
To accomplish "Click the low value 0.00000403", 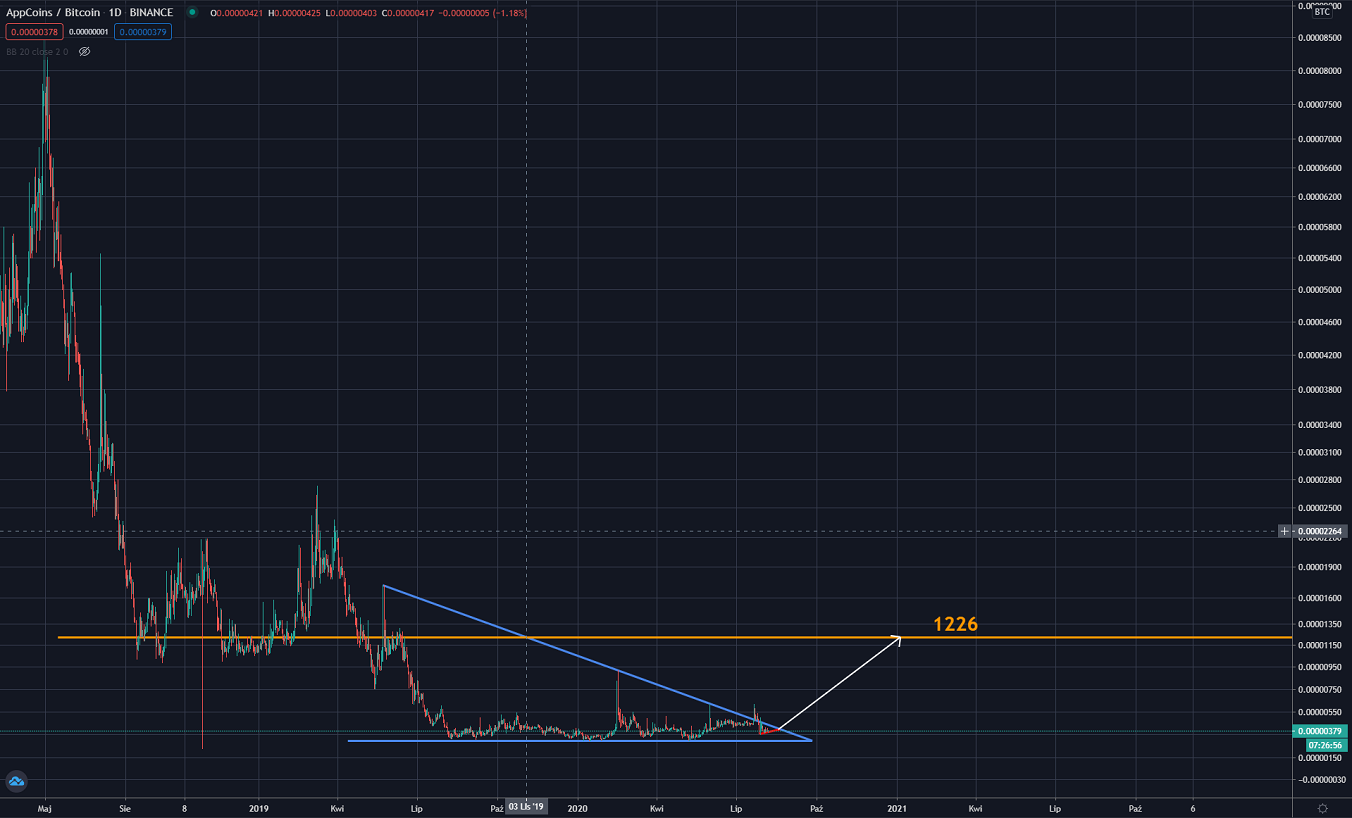I will tap(354, 13).
